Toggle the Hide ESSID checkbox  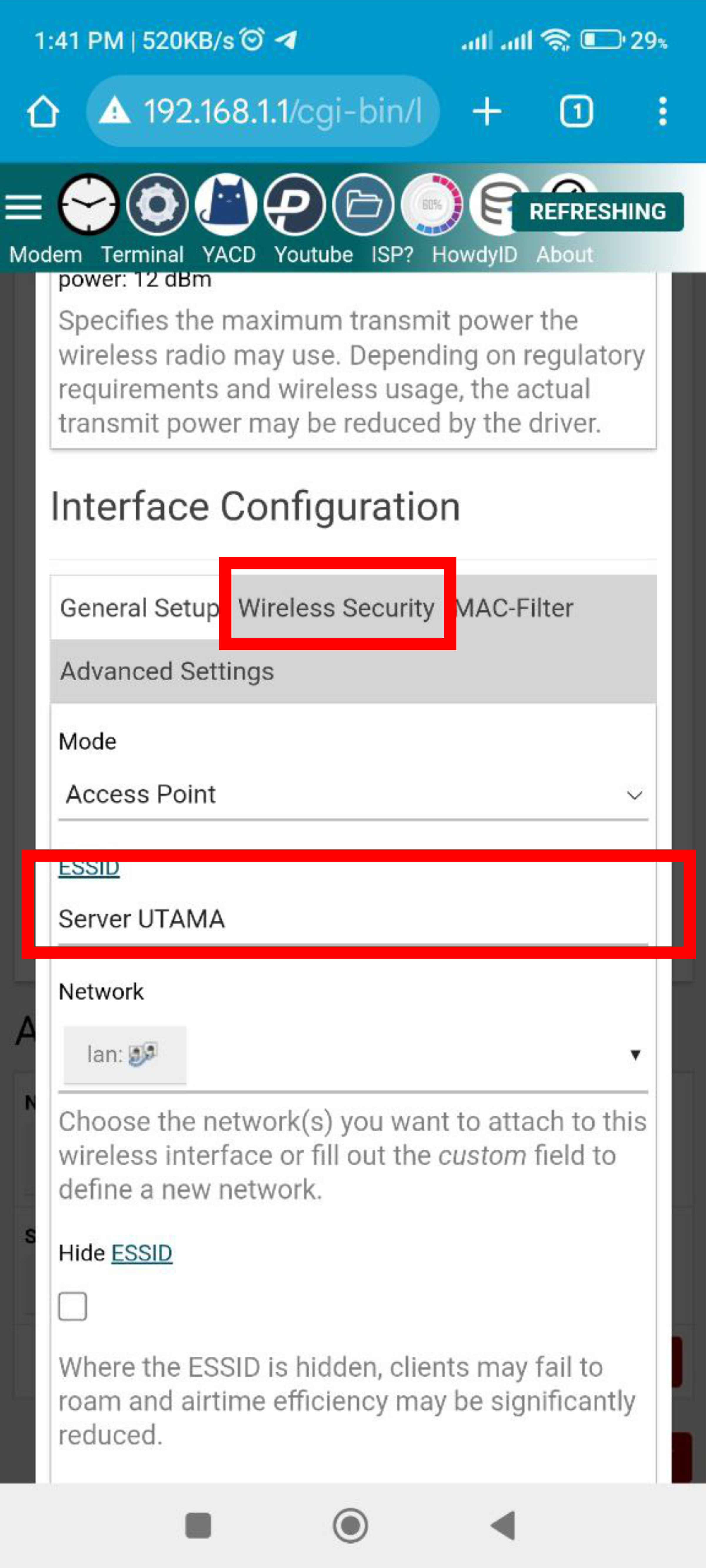pos(72,1306)
